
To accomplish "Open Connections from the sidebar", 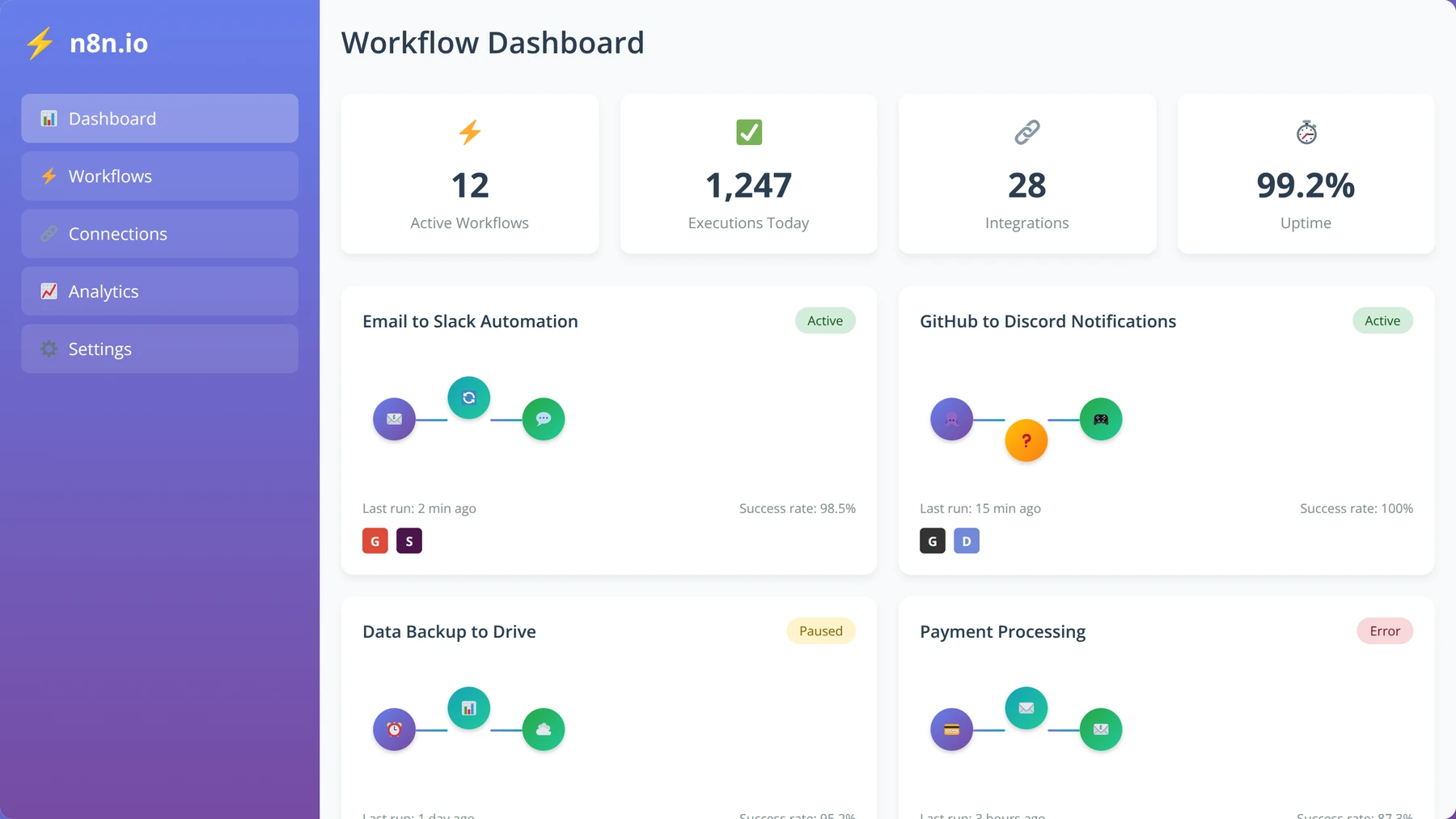I will pyautogui.click(x=159, y=234).
